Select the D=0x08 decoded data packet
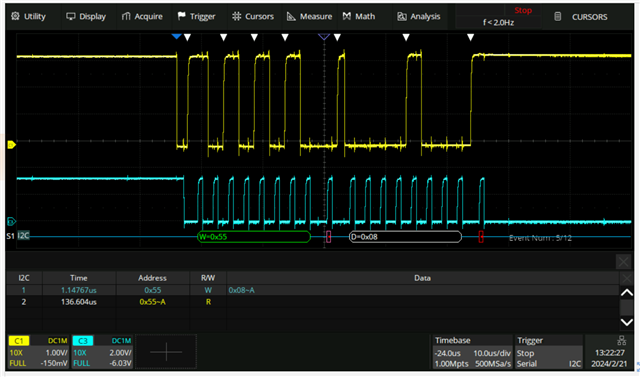Image resolution: width=640 pixels, height=377 pixels. (x=405, y=237)
